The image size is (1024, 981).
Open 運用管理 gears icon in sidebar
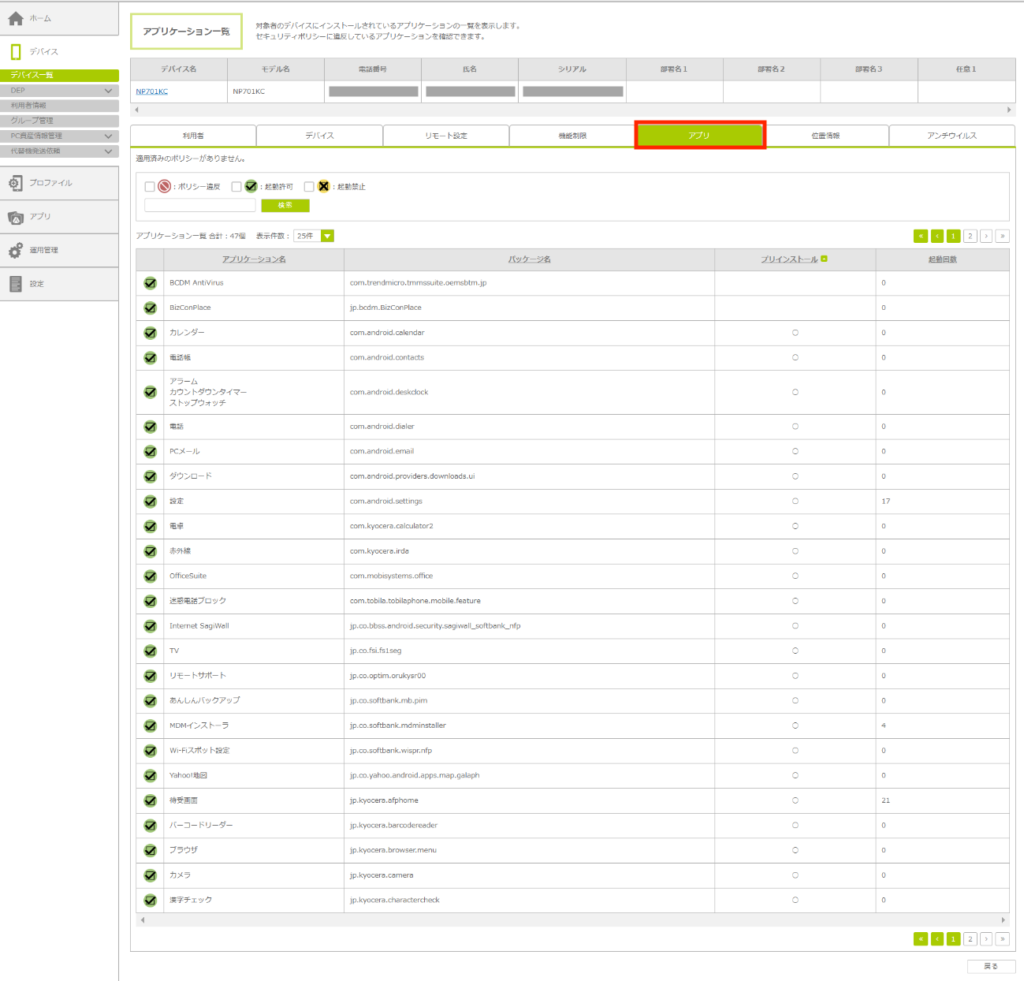coord(15,251)
